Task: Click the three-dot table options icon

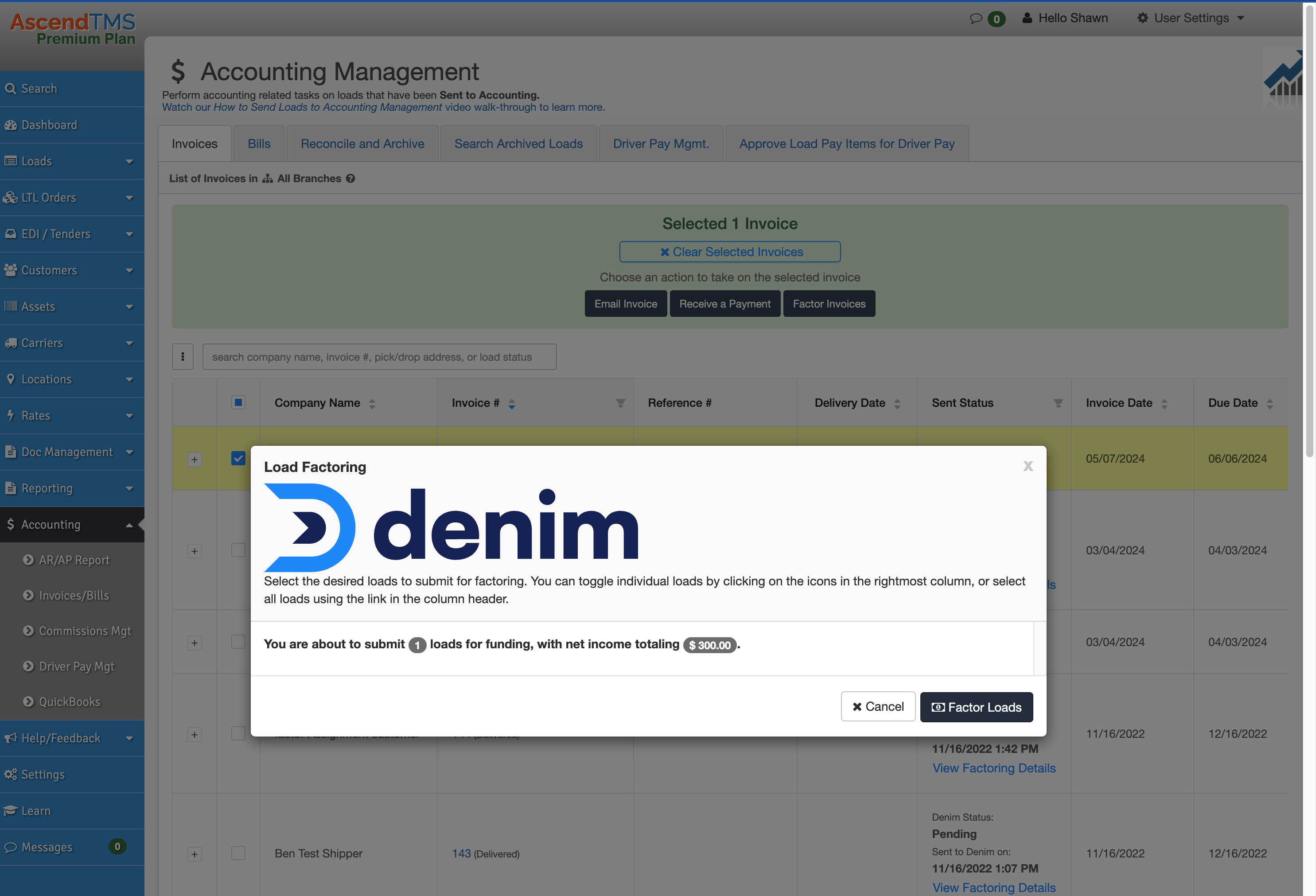Action: (x=183, y=356)
